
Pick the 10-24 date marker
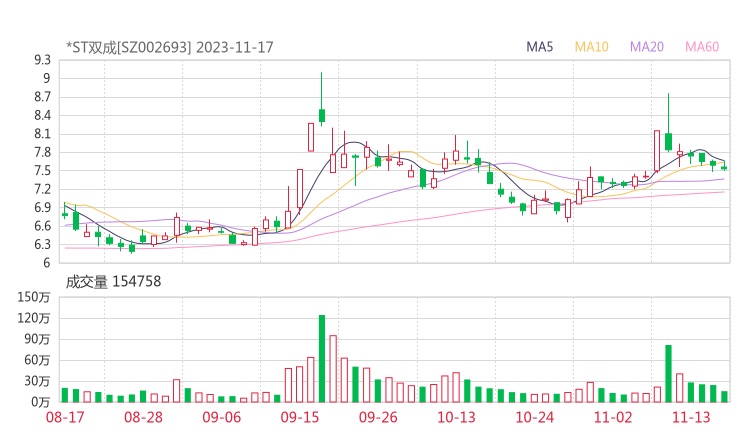[534, 417]
